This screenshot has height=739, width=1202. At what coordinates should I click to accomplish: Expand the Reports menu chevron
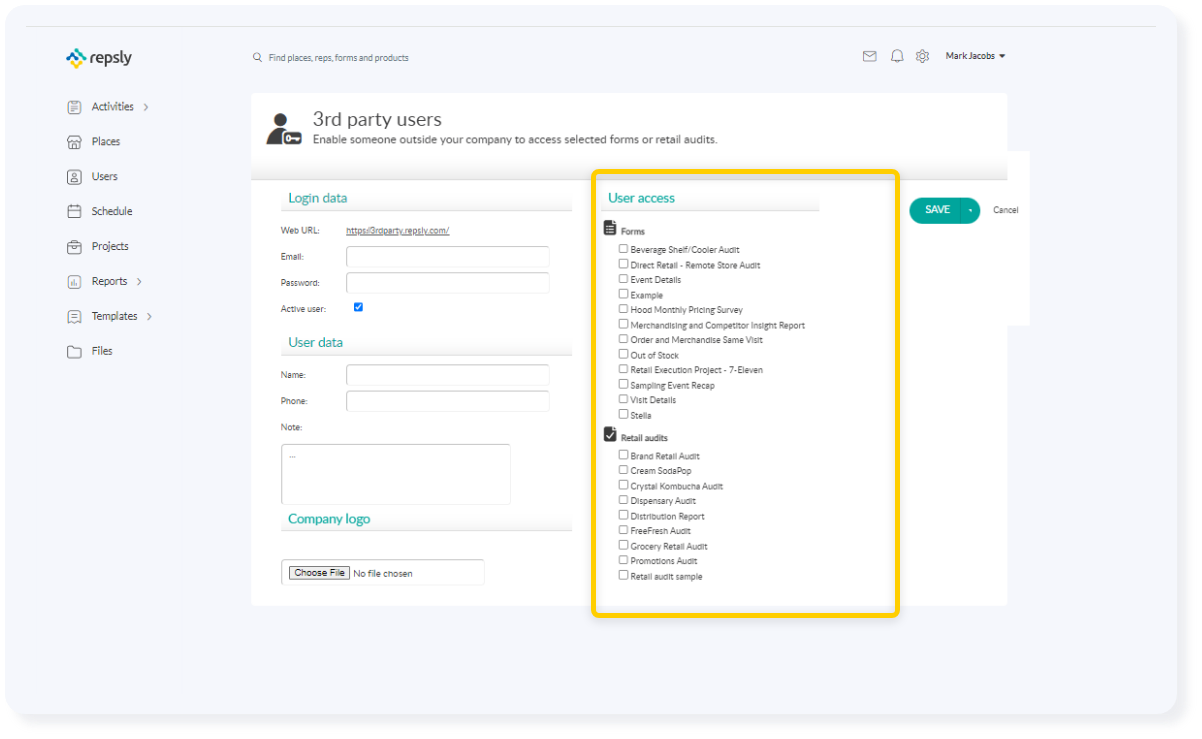139,282
